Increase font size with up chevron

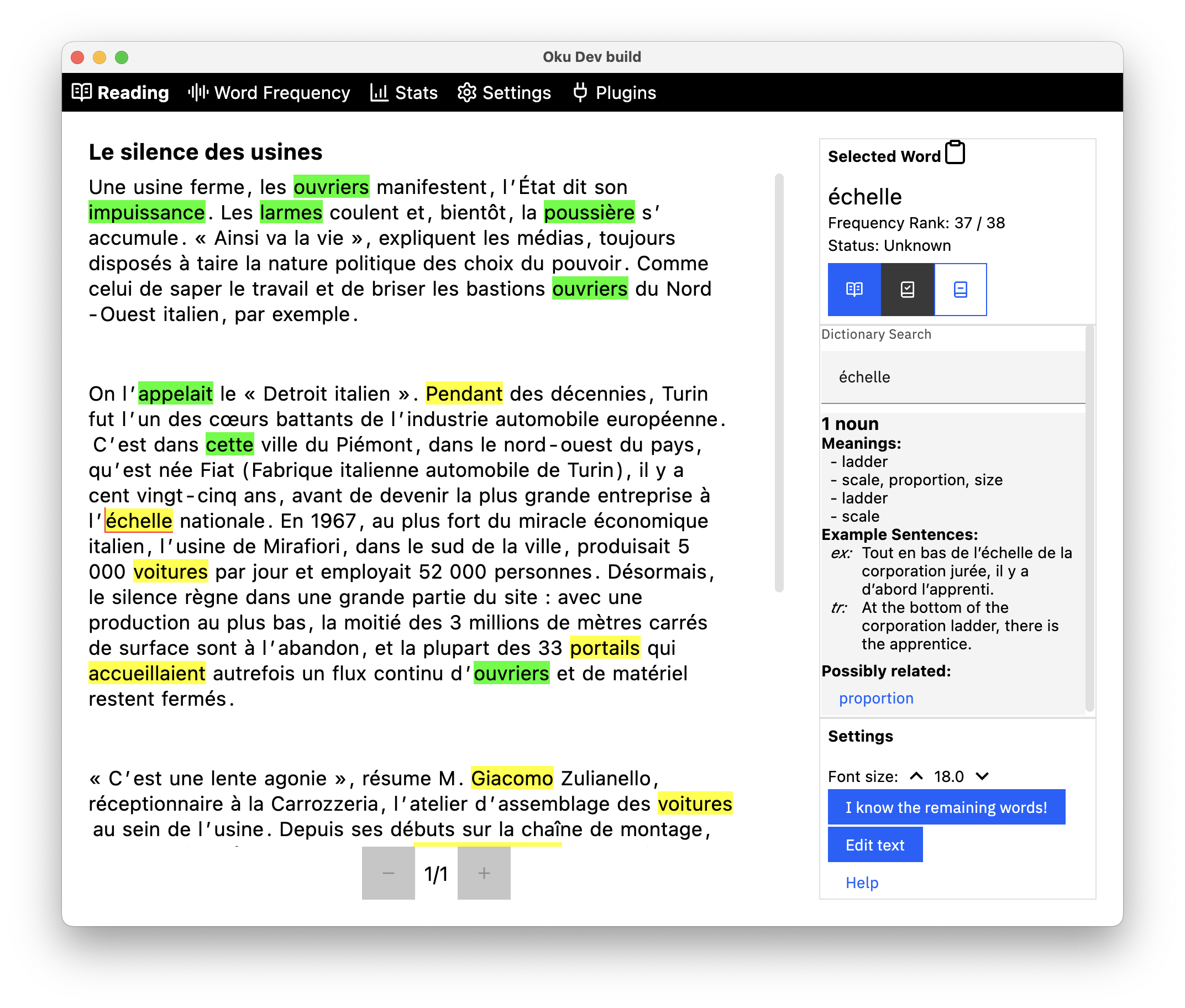tap(916, 776)
